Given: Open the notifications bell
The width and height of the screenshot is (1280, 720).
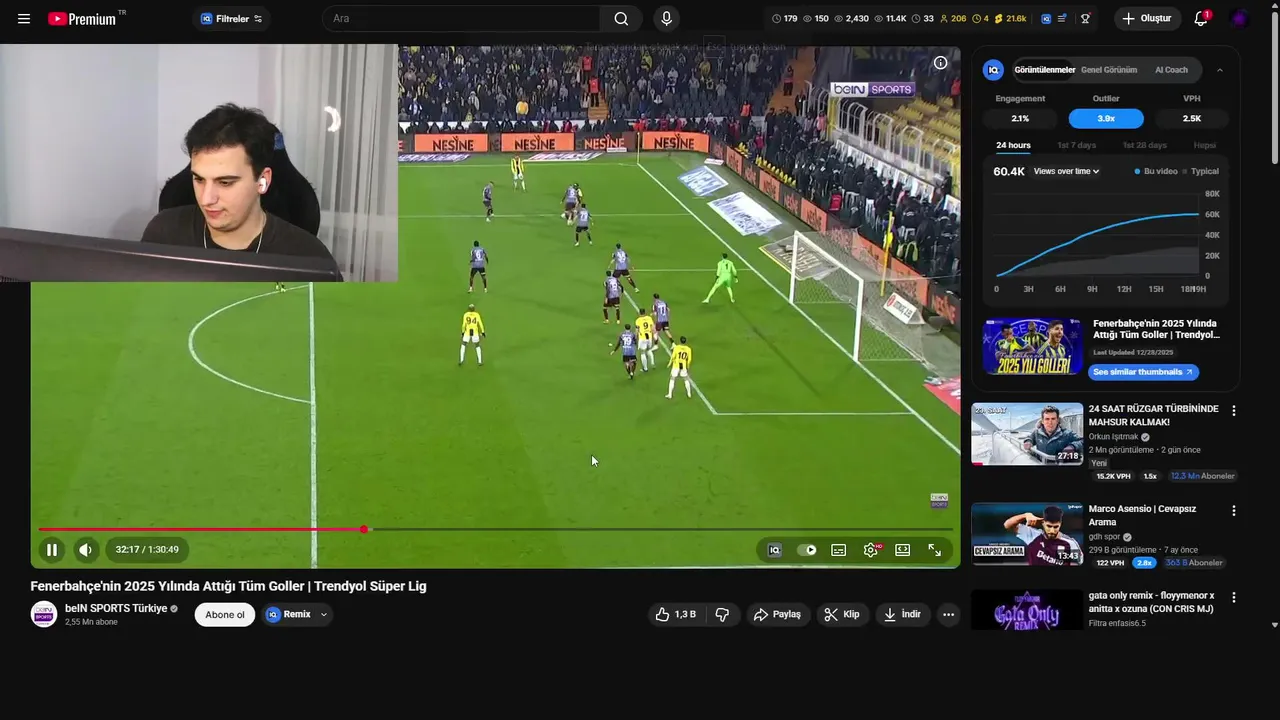Looking at the screenshot, I should 1201,19.
